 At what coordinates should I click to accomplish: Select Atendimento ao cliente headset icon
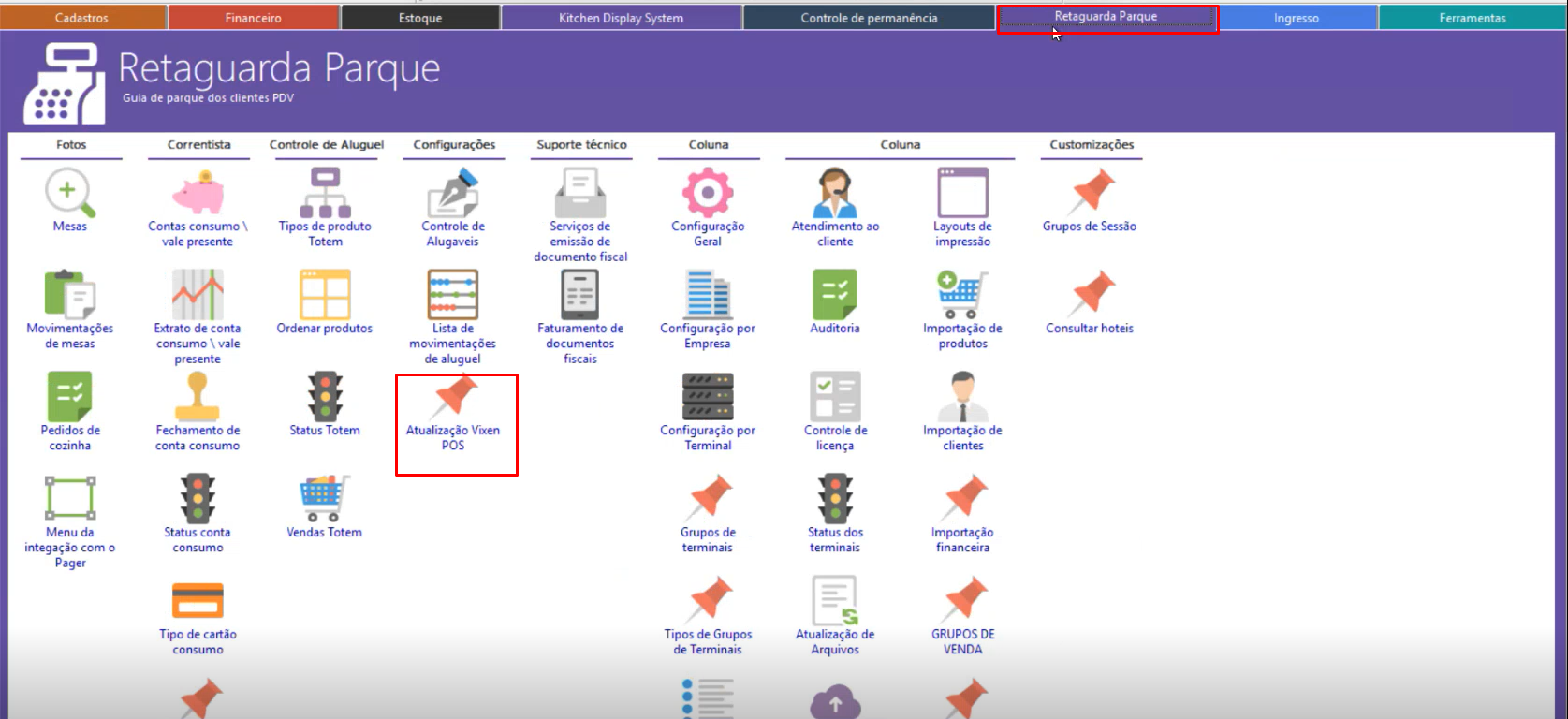pyautogui.click(x=835, y=194)
